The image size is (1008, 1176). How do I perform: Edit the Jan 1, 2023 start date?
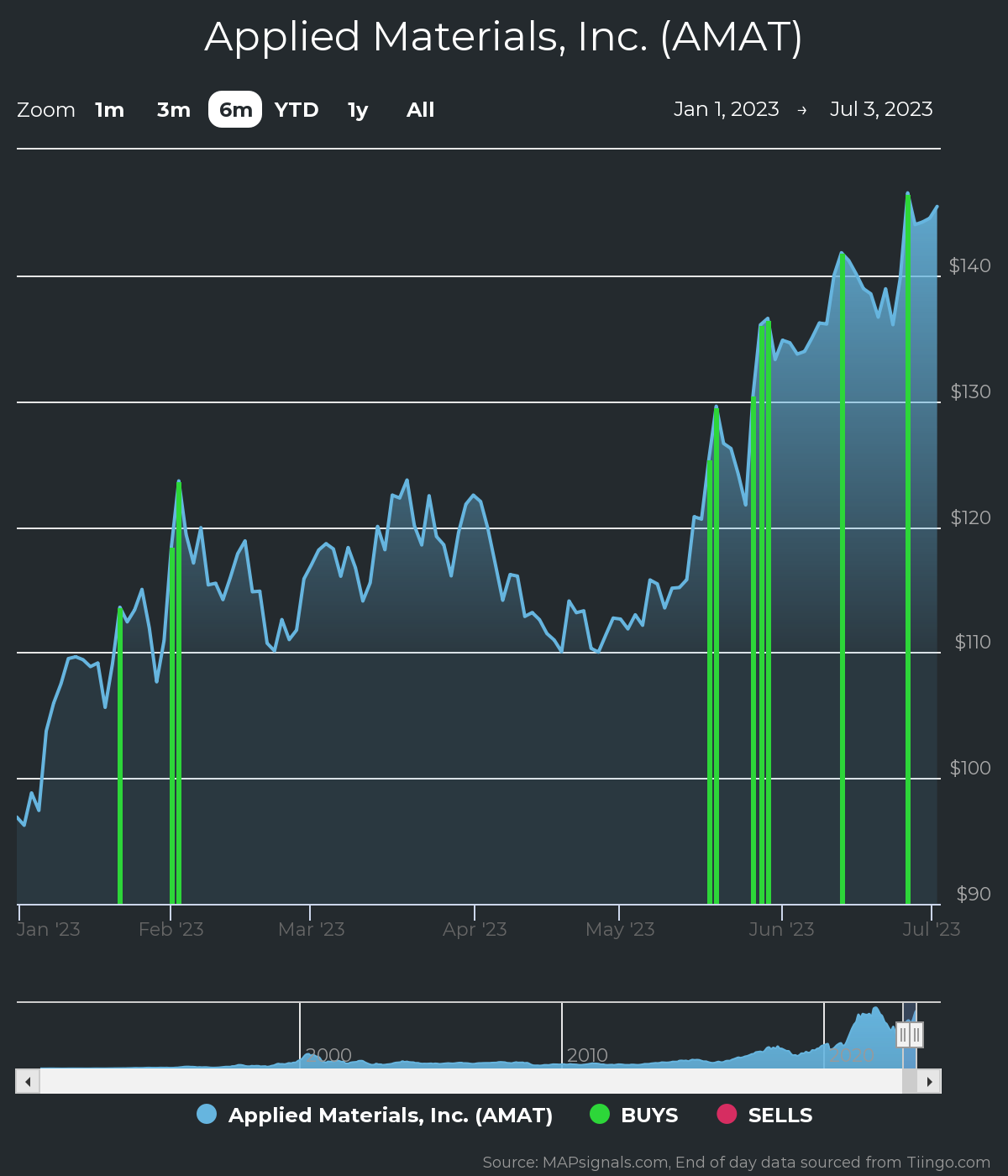point(727,109)
